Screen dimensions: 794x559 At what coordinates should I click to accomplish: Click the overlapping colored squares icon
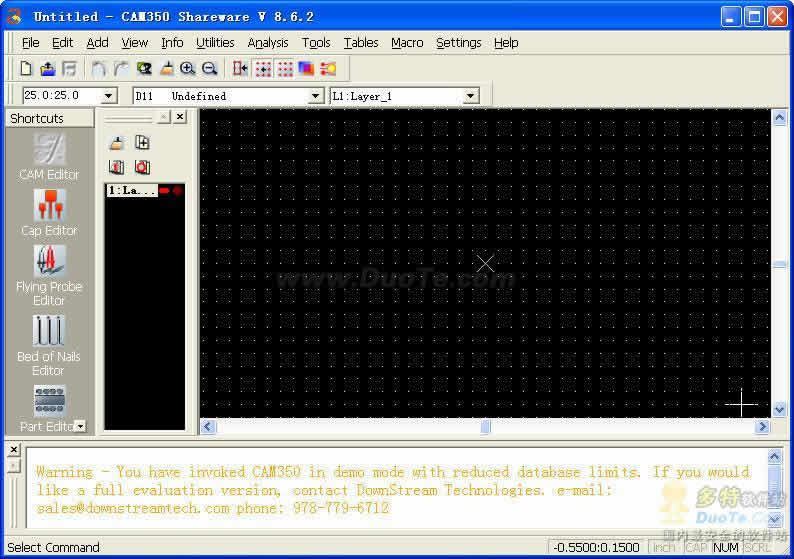(x=306, y=68)
